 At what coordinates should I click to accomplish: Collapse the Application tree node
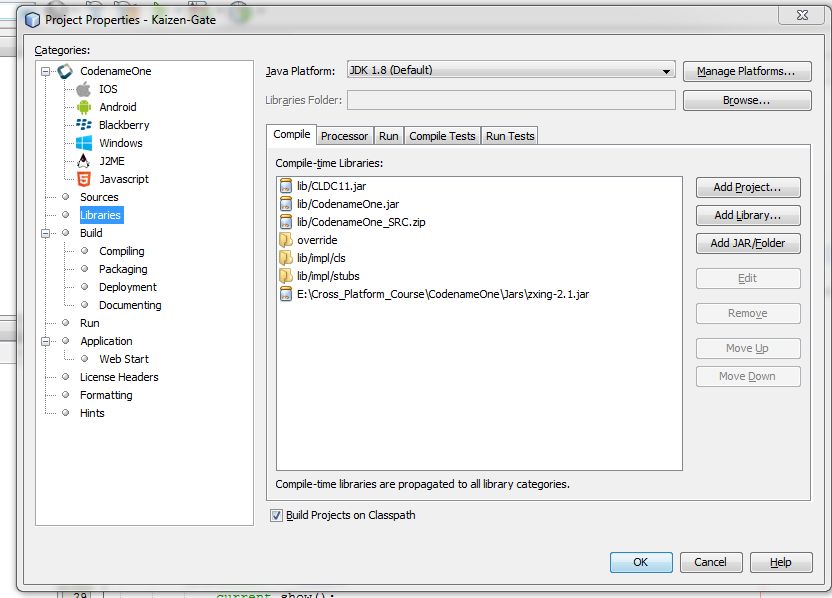point(46,341)
